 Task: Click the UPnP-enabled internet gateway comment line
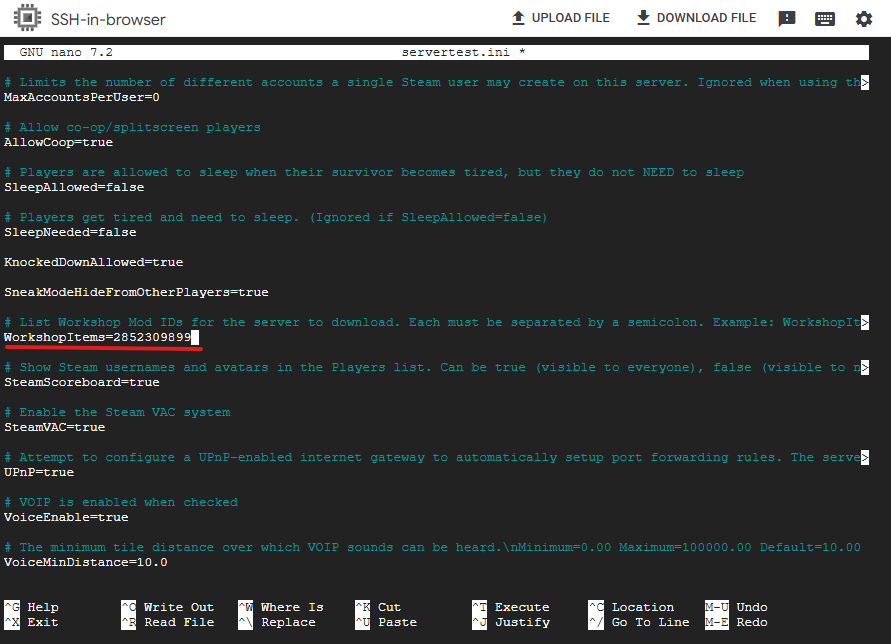[432, 457]
